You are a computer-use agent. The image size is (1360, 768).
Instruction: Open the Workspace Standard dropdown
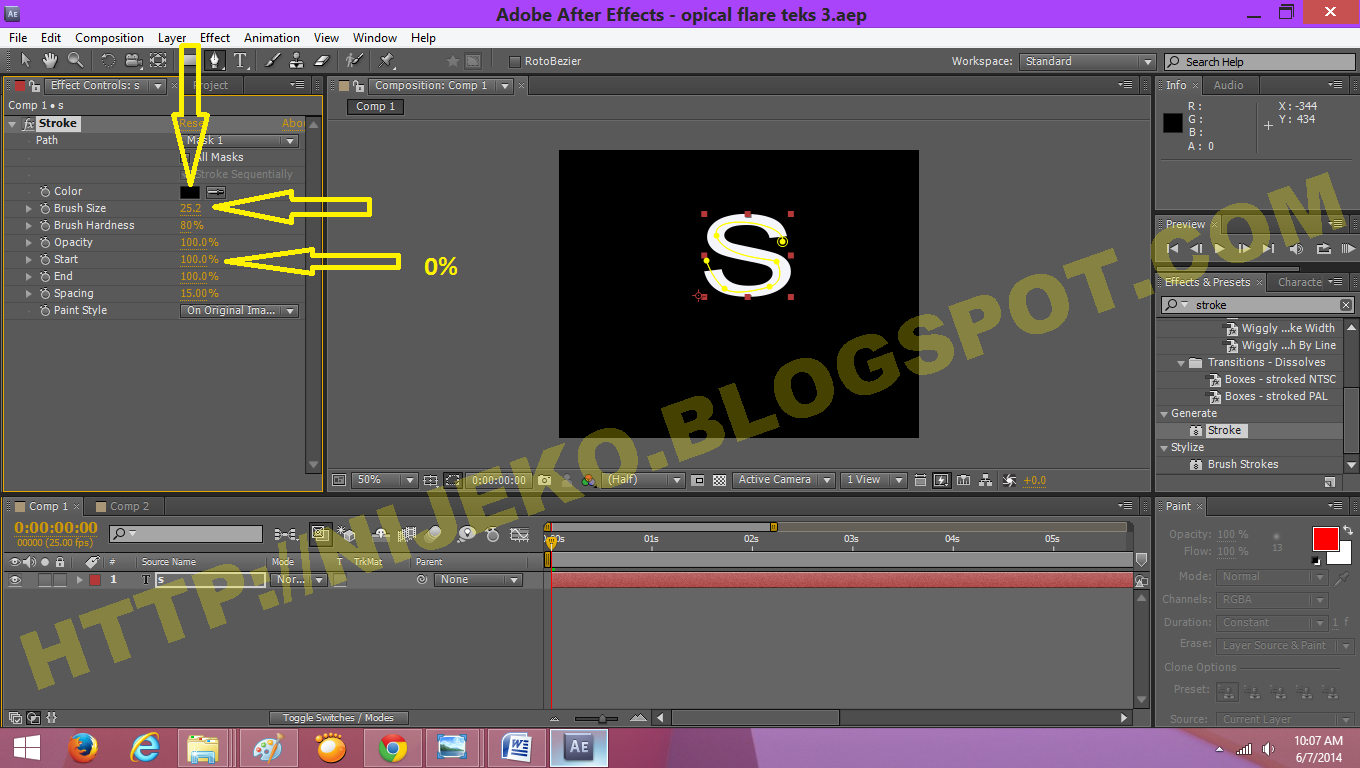(1088, 61)
